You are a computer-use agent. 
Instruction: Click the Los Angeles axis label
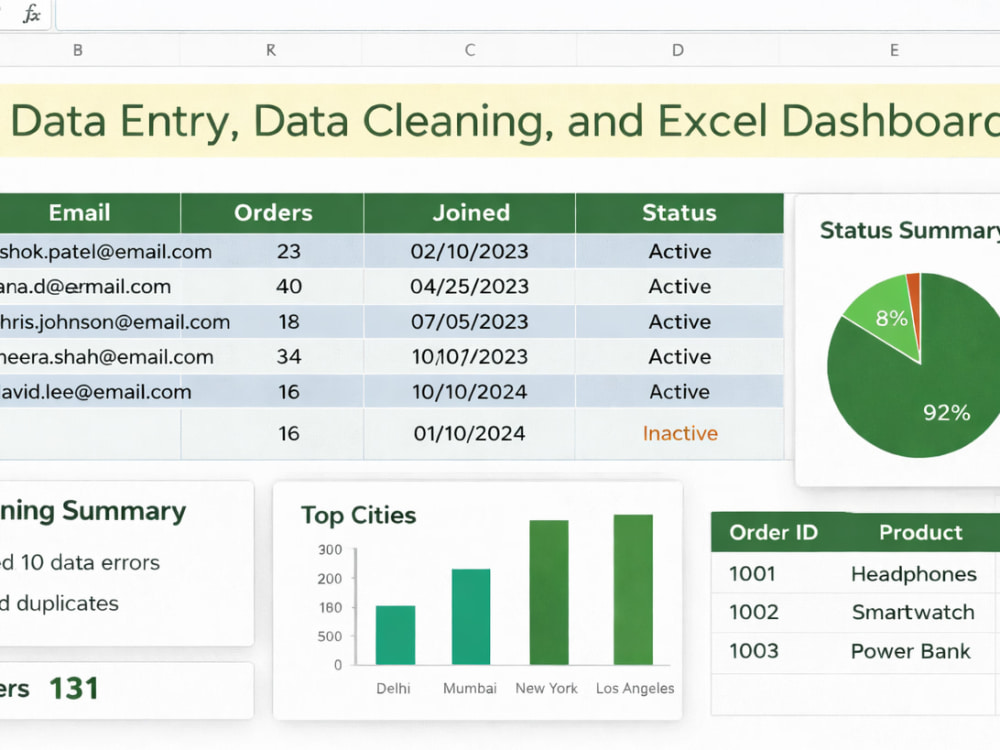coord(635,689)
